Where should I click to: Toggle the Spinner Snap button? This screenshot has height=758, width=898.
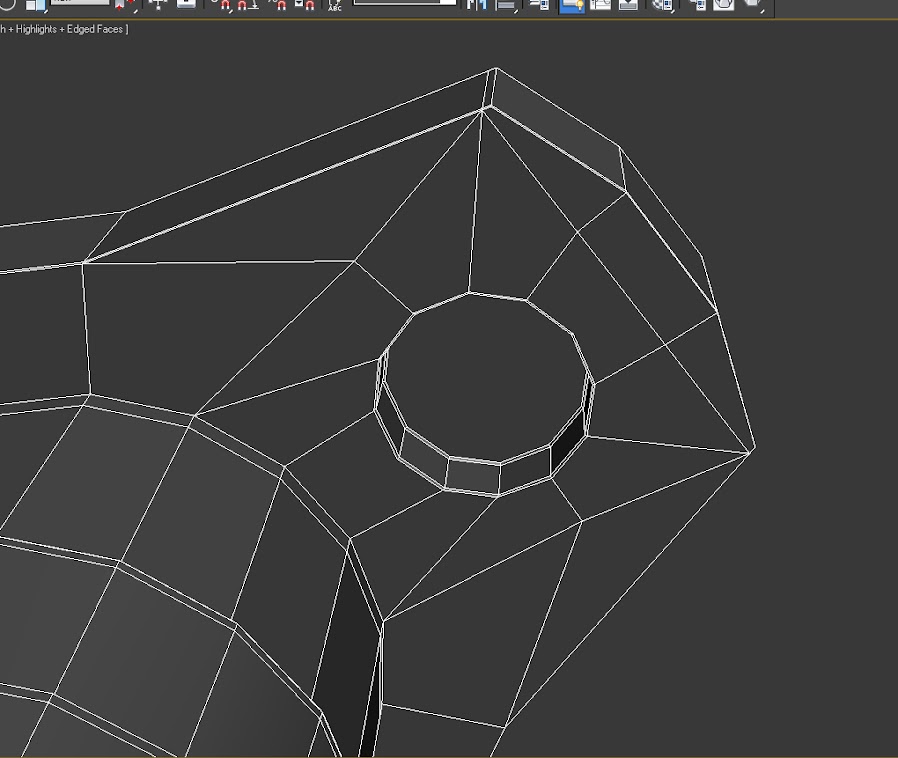(x=305, y=5)
